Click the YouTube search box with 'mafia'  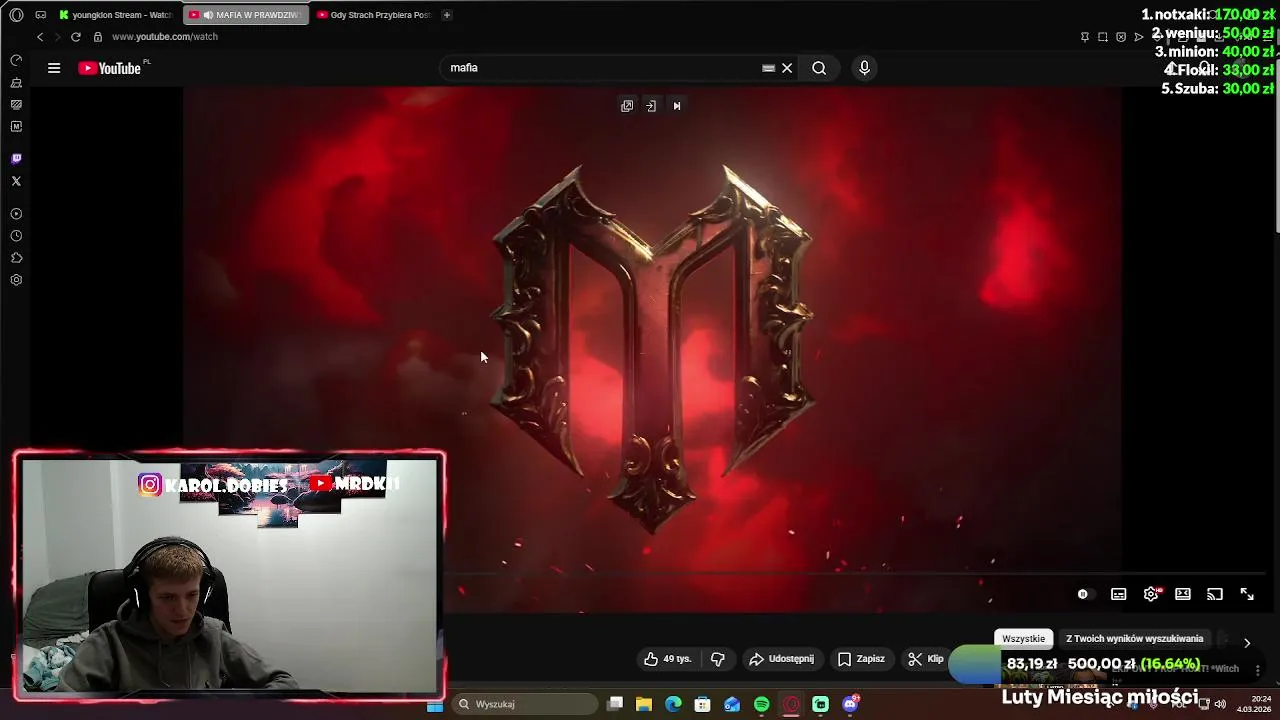pyautogui.click(x=600, y=68)
